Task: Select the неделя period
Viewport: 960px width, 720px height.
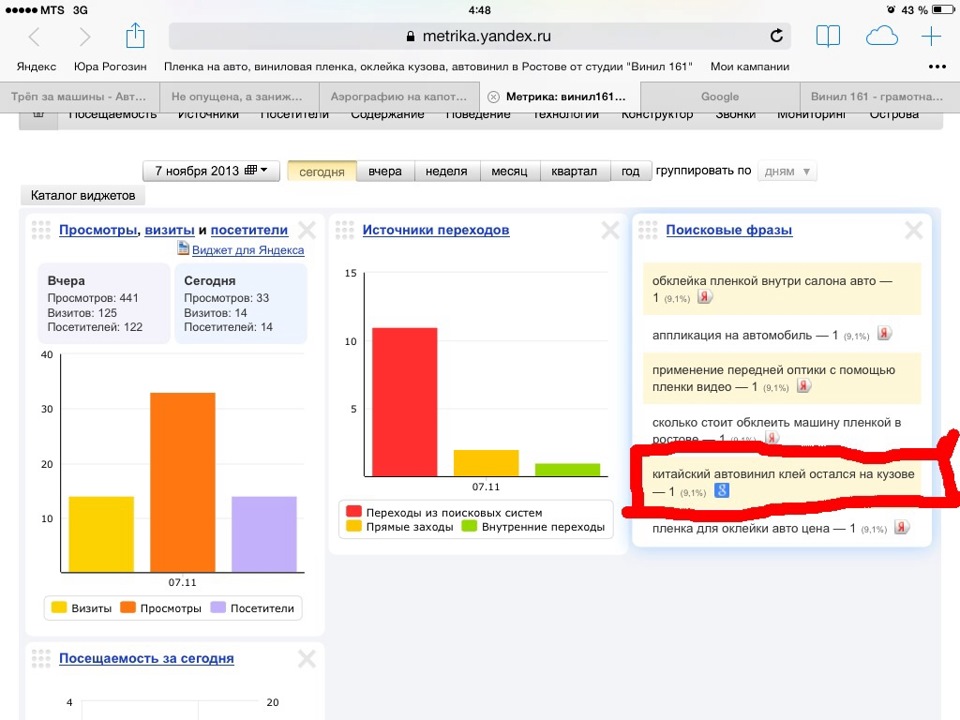Action: click(x=446, y=171)
